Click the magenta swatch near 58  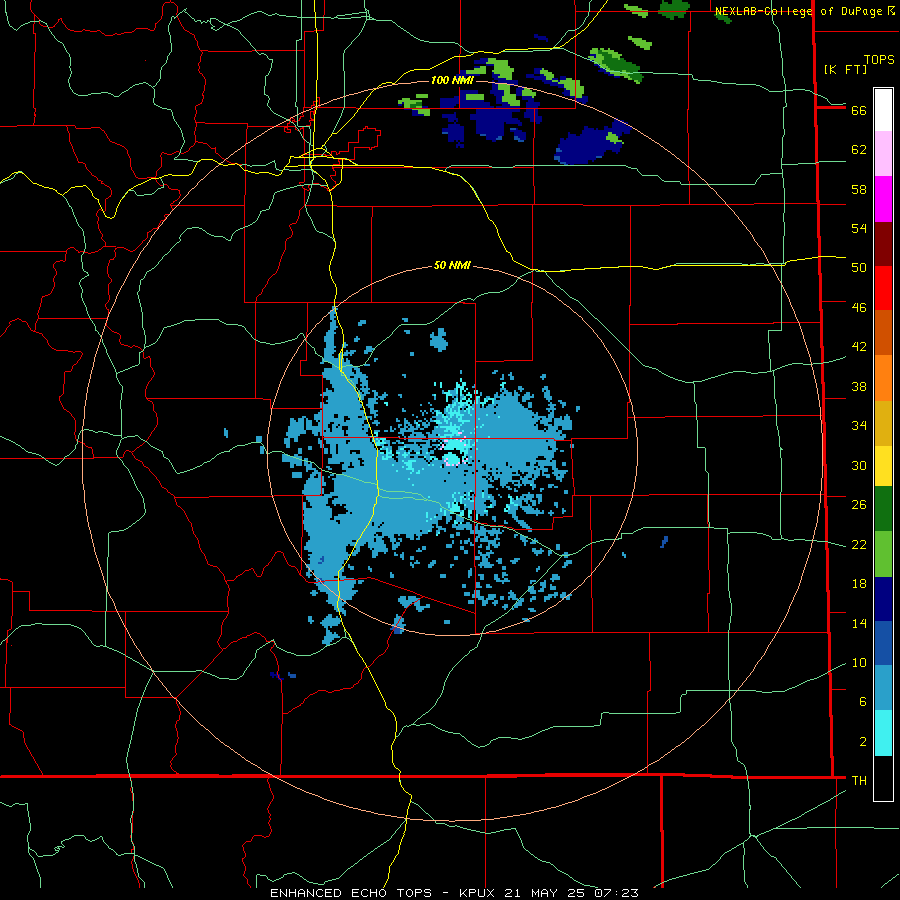point(883,199)
